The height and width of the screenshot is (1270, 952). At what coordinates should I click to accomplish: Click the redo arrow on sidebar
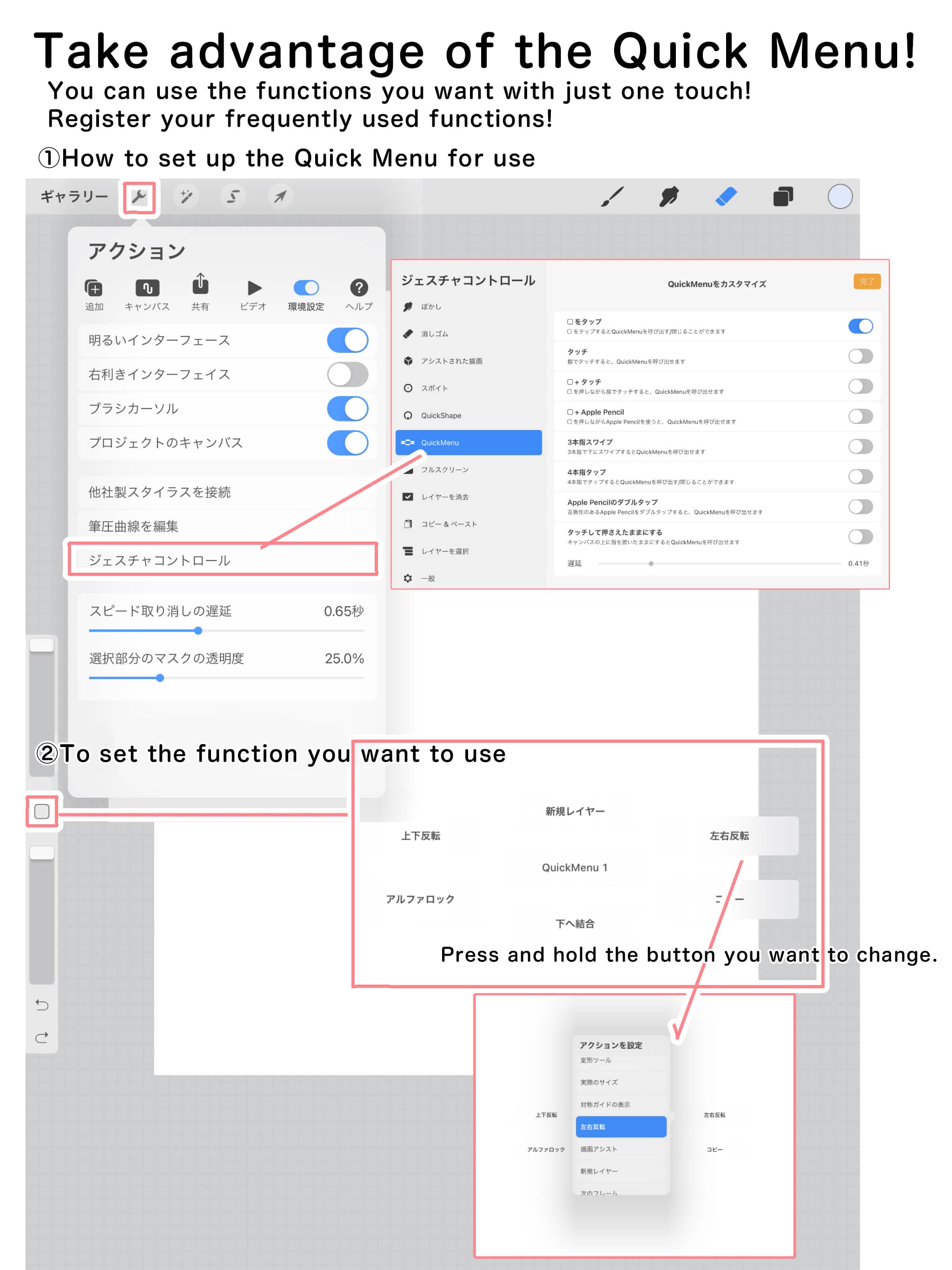42,1038
